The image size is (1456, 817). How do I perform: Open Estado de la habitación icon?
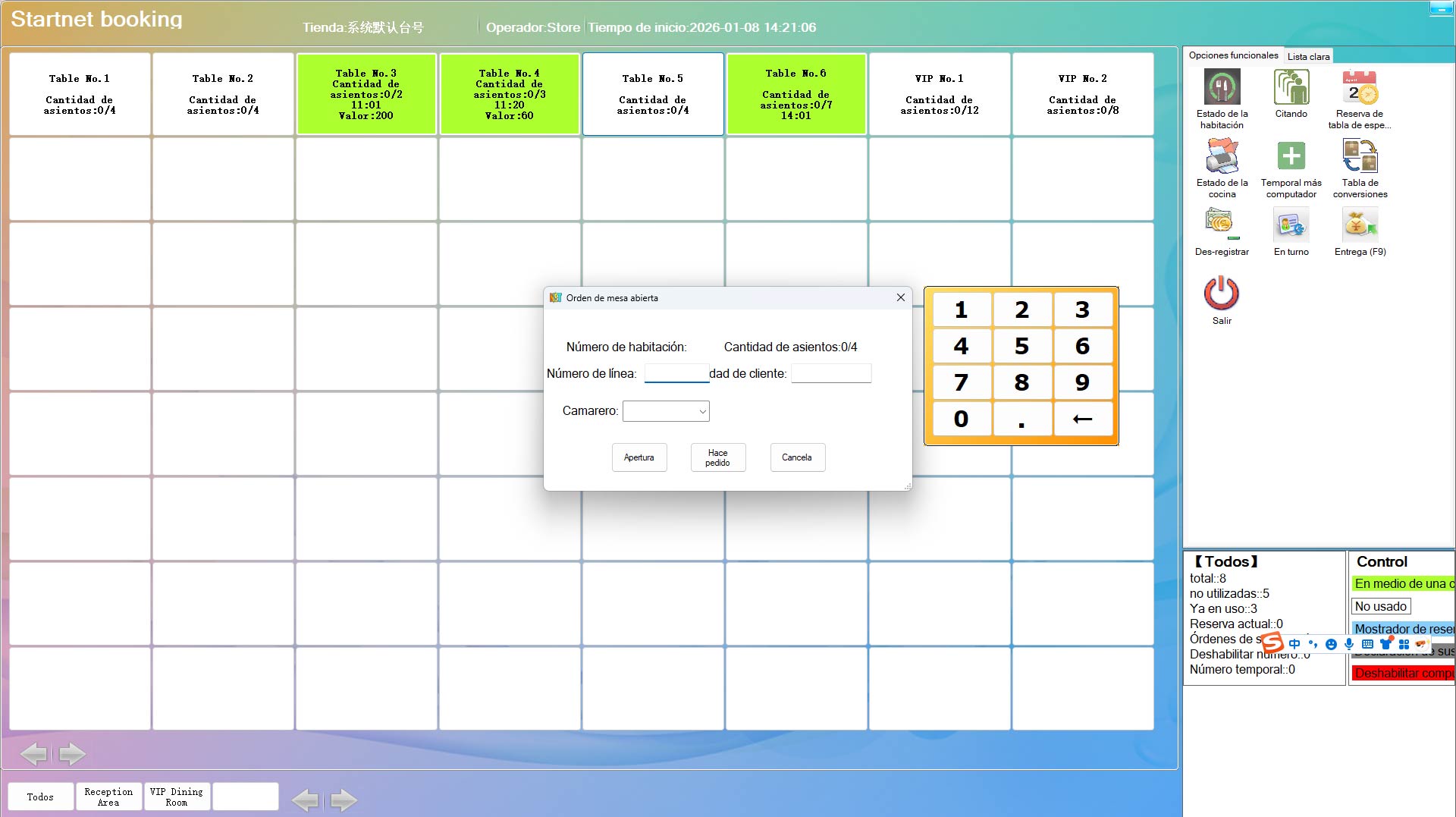tap(1222, 87)
